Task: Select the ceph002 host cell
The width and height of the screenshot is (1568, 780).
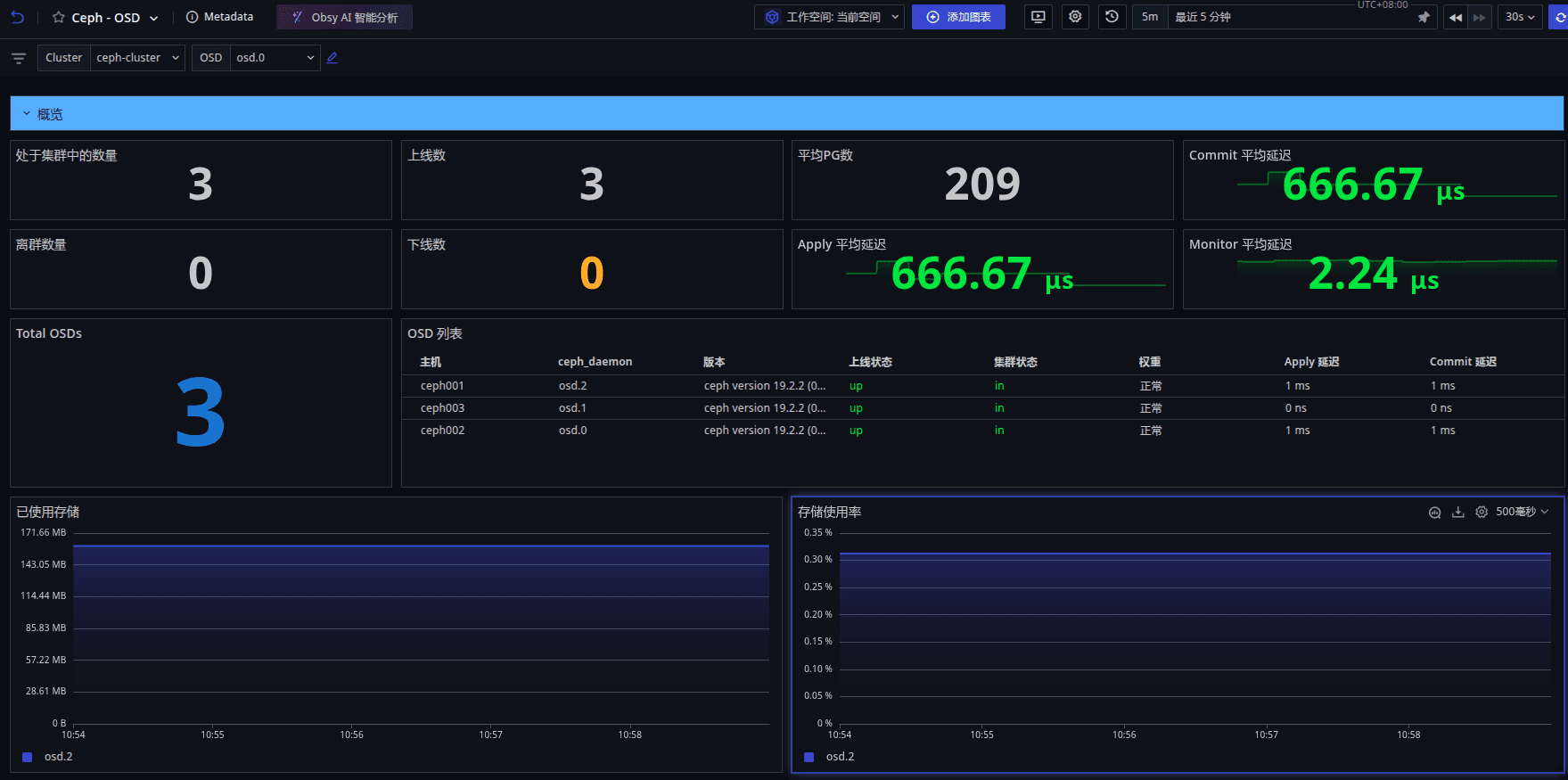Action: [442, 431]
